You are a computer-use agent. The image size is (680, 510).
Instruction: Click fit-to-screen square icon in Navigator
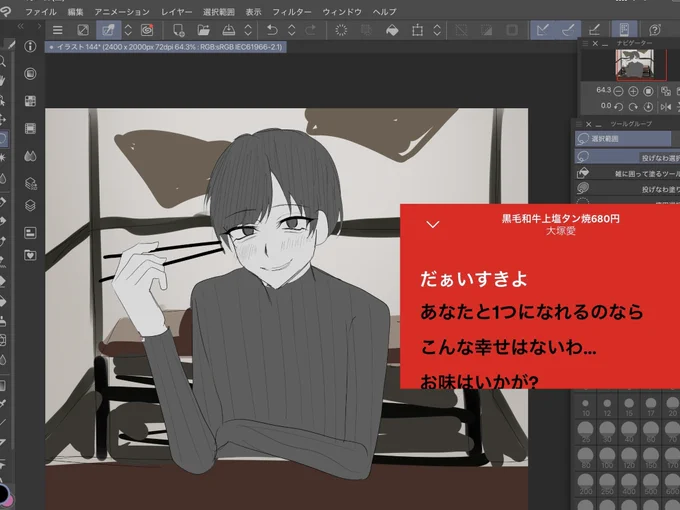click(648, 91)
